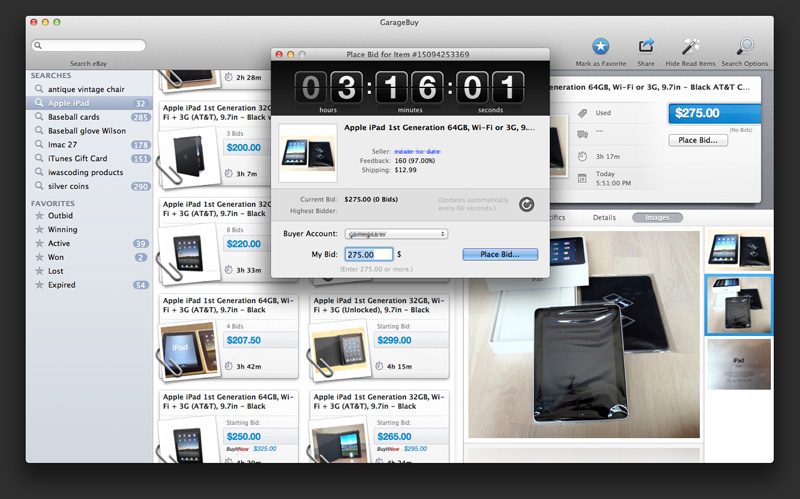
Task: Click clock icon beside 3h 17m
Action: [x=582, y=156]
